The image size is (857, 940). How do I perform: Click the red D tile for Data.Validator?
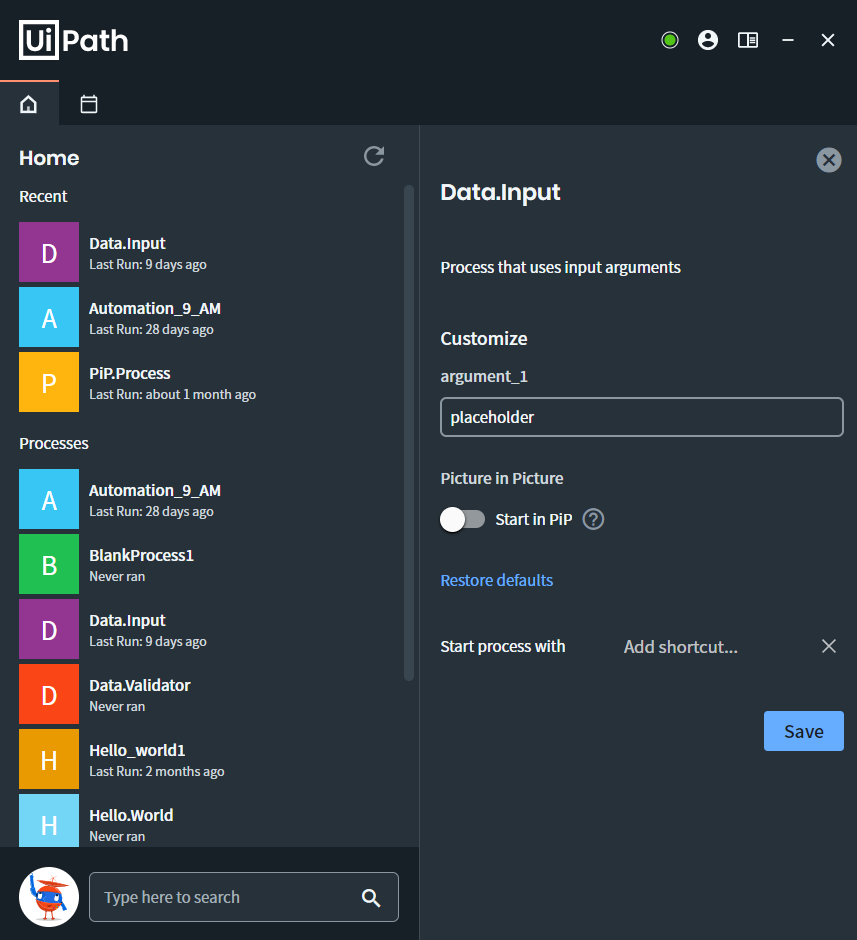click(x=49, y=694)
